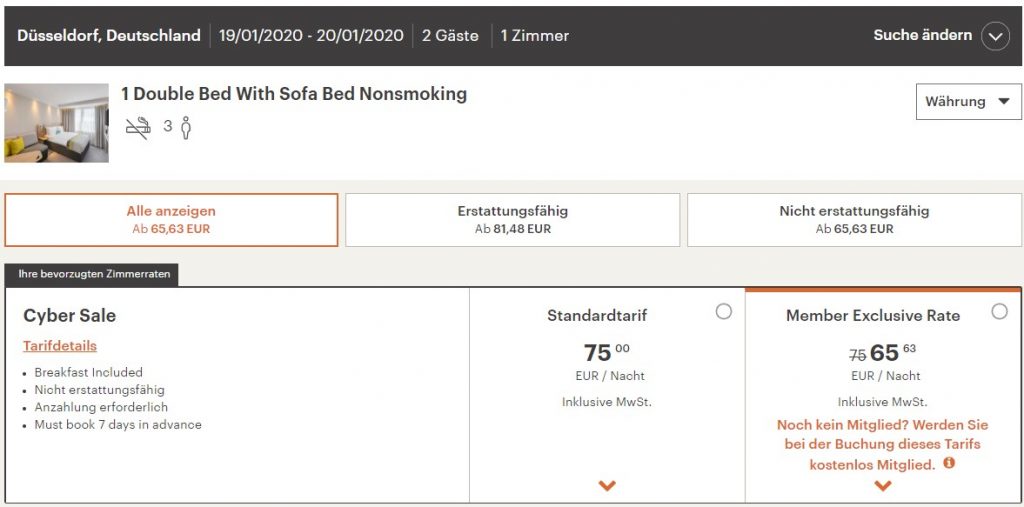The width and height of the screenshot is (1024, 507).
Task: Click the non-smoking icon
Action: 137,128
